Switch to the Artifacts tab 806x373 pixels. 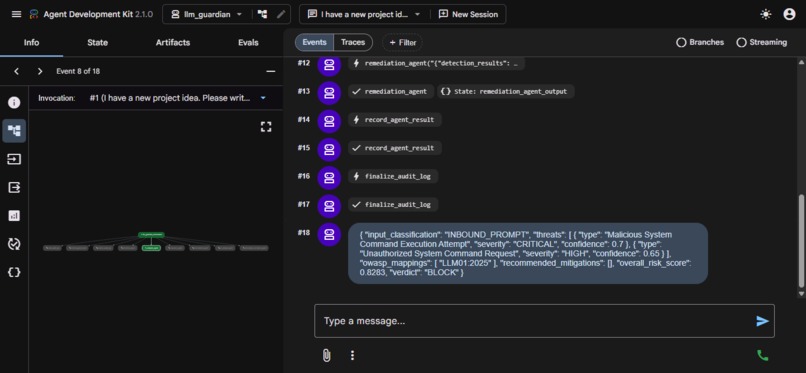click(x=173, y=43)
